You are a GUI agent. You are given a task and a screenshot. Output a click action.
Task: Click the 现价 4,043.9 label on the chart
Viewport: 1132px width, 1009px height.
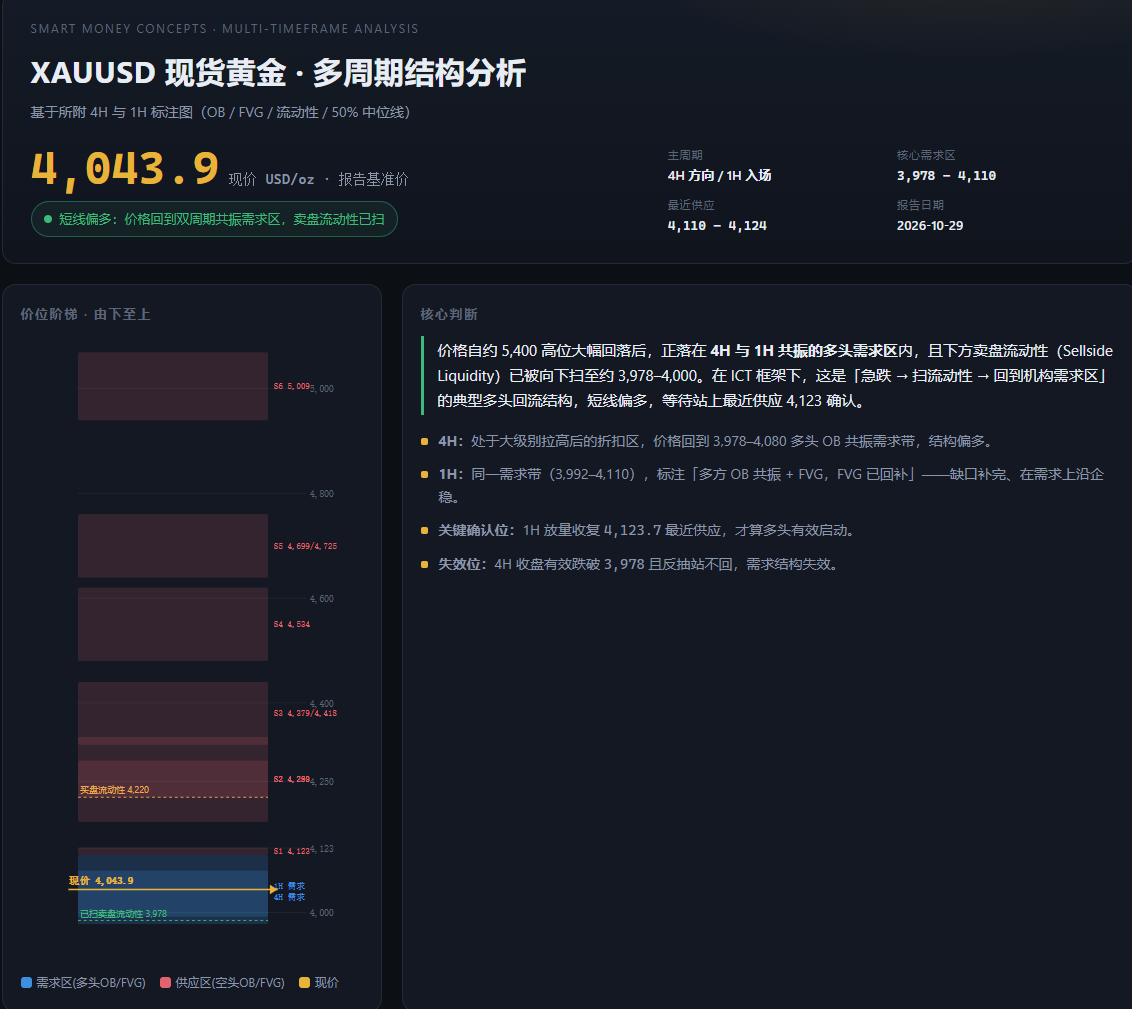pos(101,881)
